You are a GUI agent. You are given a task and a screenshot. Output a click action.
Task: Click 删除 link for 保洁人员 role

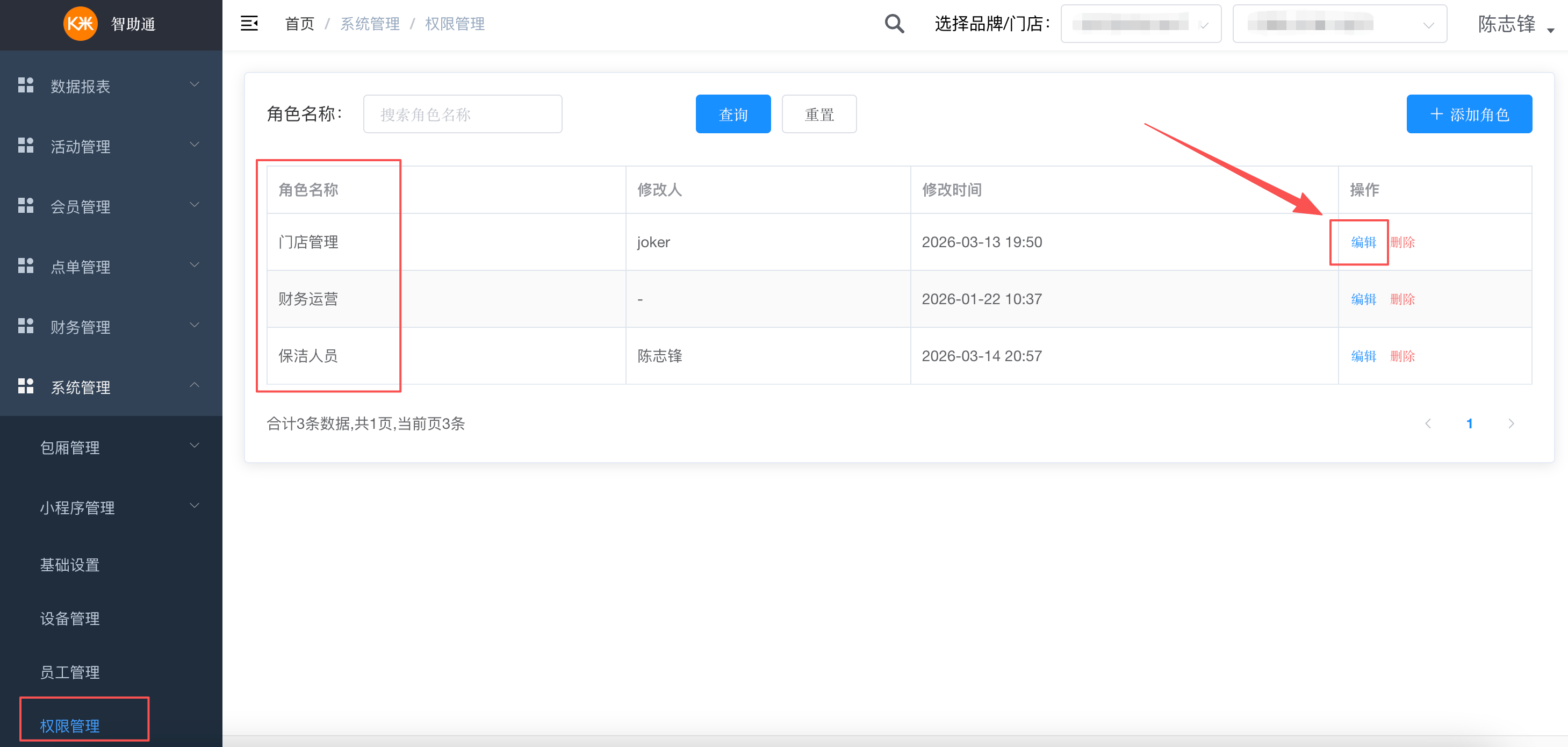[1402, 356]
